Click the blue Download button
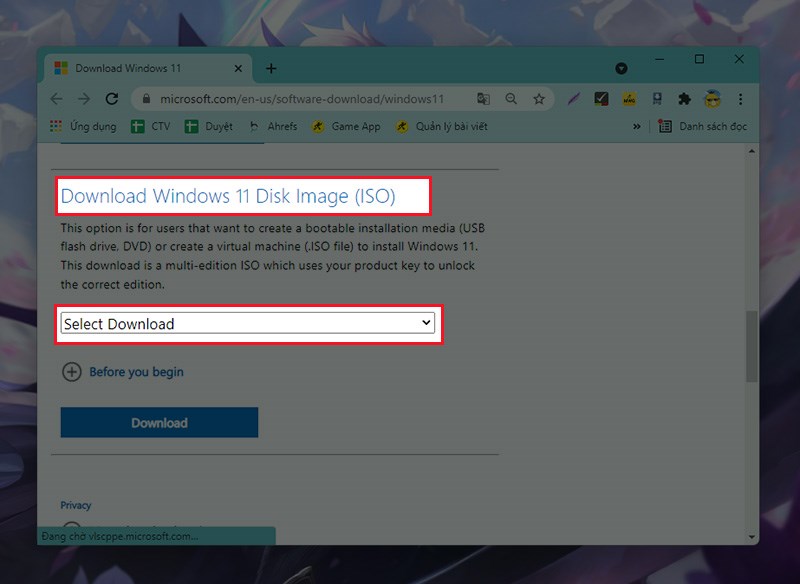This screenshot has height=584, width=800. [x=159, y=423]
